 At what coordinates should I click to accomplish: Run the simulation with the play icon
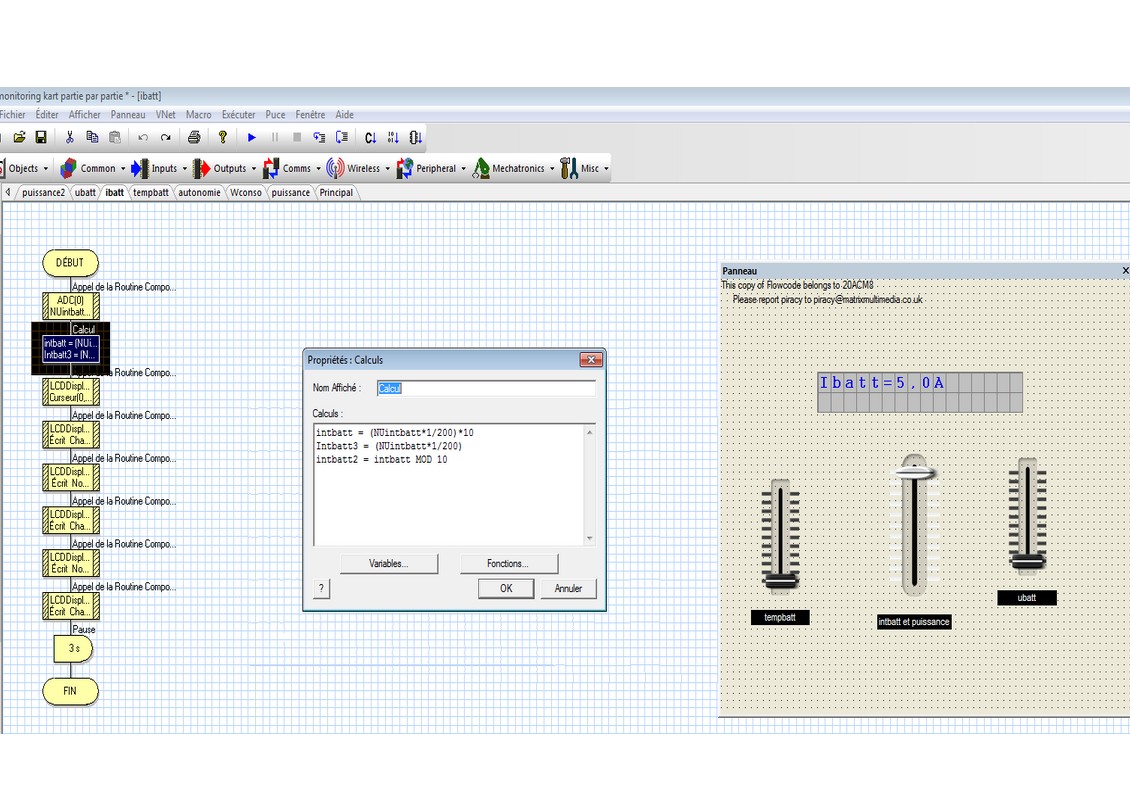click(252, 138)
